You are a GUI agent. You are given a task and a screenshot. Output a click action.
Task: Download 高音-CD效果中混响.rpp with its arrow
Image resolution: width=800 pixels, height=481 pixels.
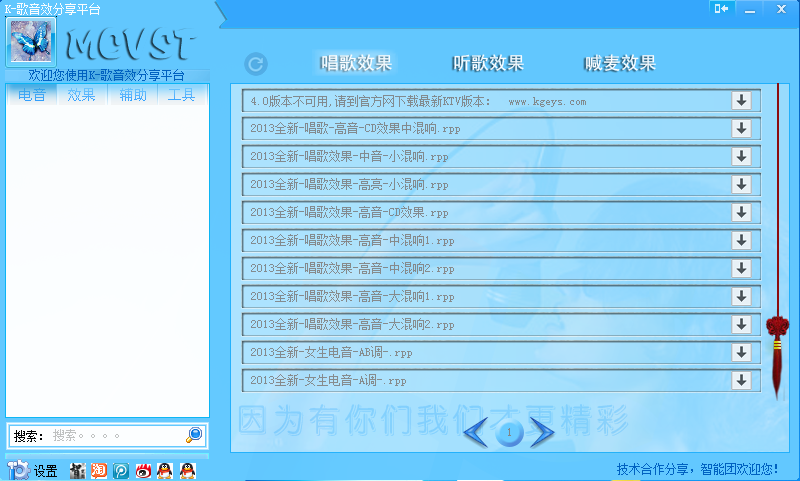coord(741,128)
